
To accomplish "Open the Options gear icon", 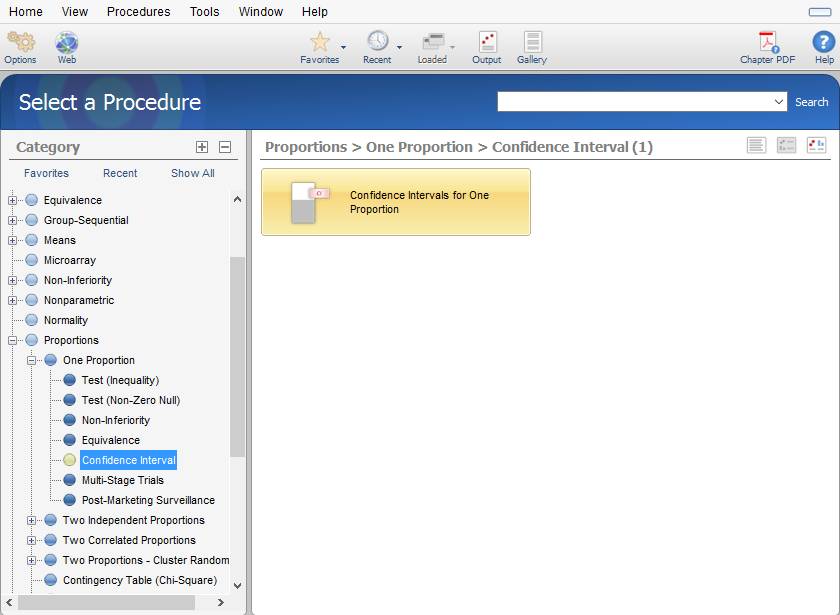I will pos(20,42).
